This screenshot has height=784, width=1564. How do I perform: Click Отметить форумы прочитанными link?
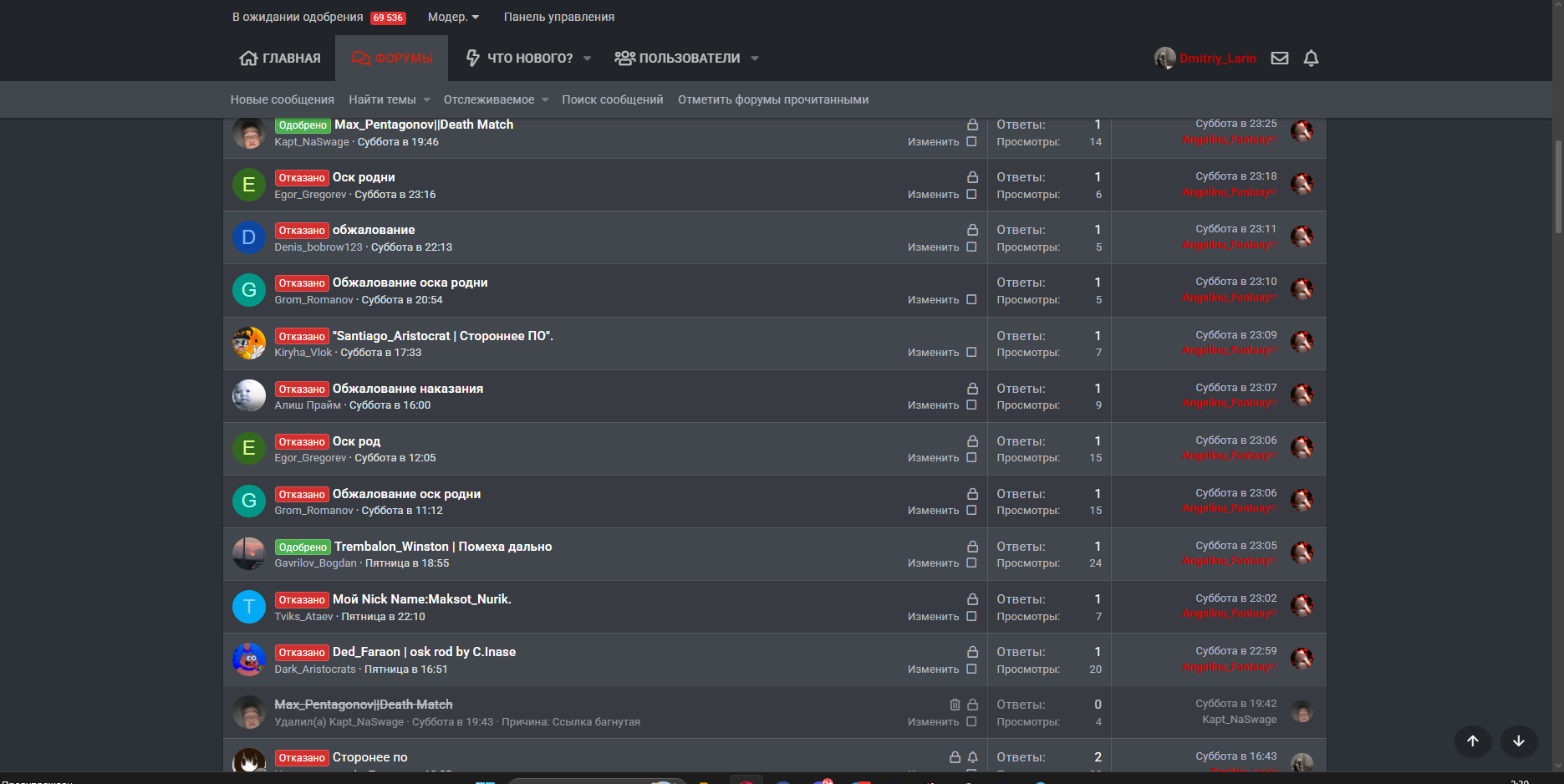tap(773, 99)
